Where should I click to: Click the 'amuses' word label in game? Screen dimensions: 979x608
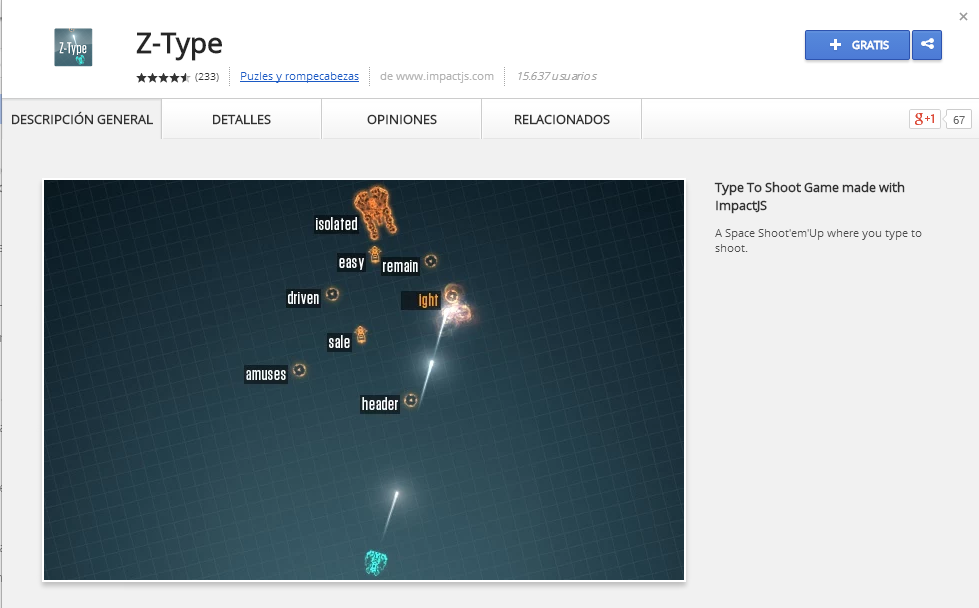[266, 374]
